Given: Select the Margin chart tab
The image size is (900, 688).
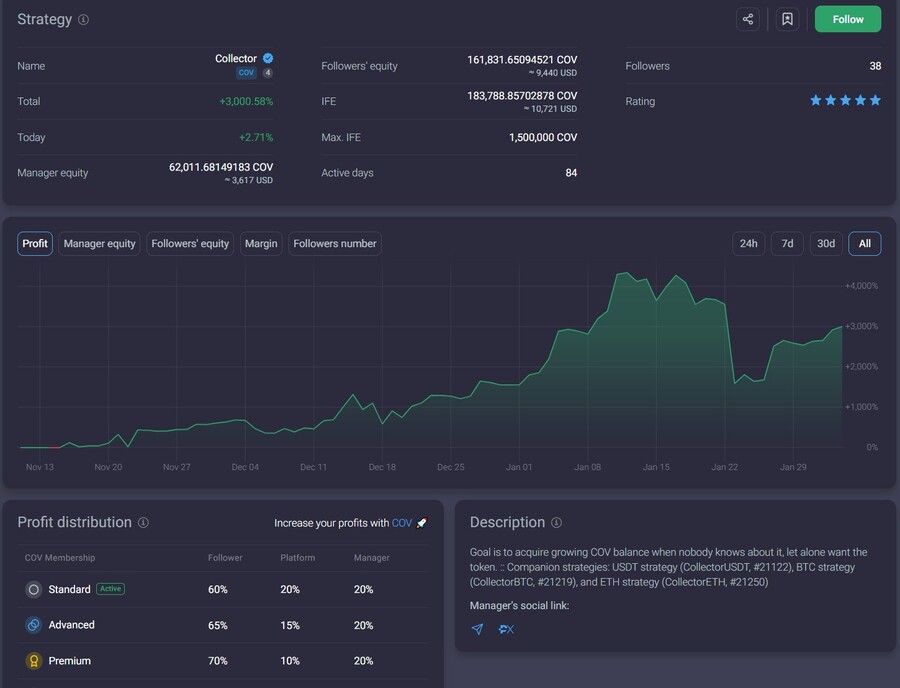Looking at the screenshot, I should point(261,244).
